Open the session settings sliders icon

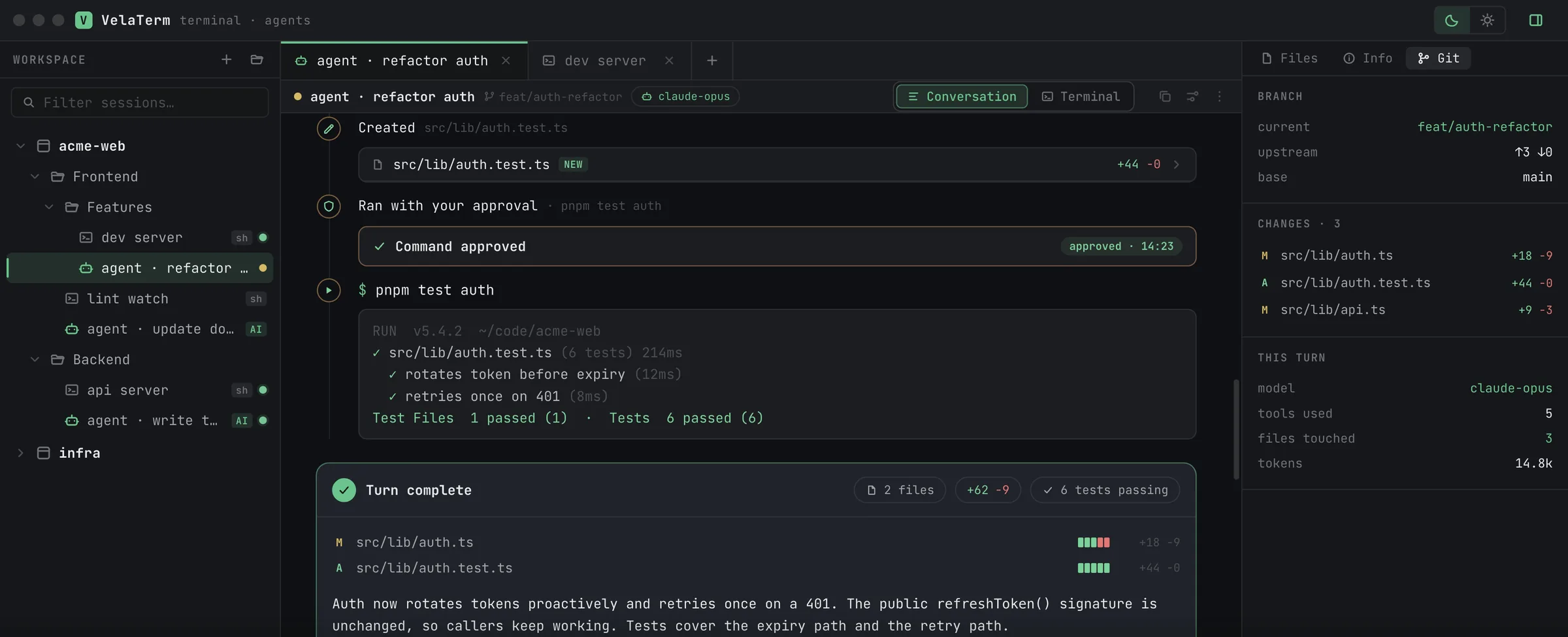pyautogui.click(x=1192, y=97)
